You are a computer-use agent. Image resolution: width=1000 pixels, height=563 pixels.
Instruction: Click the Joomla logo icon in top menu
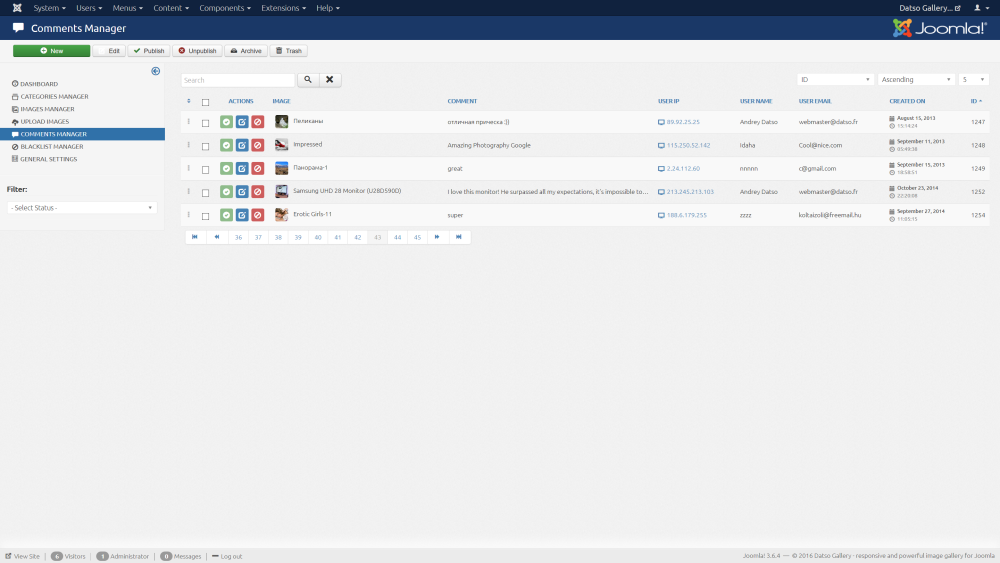[13, 8]
